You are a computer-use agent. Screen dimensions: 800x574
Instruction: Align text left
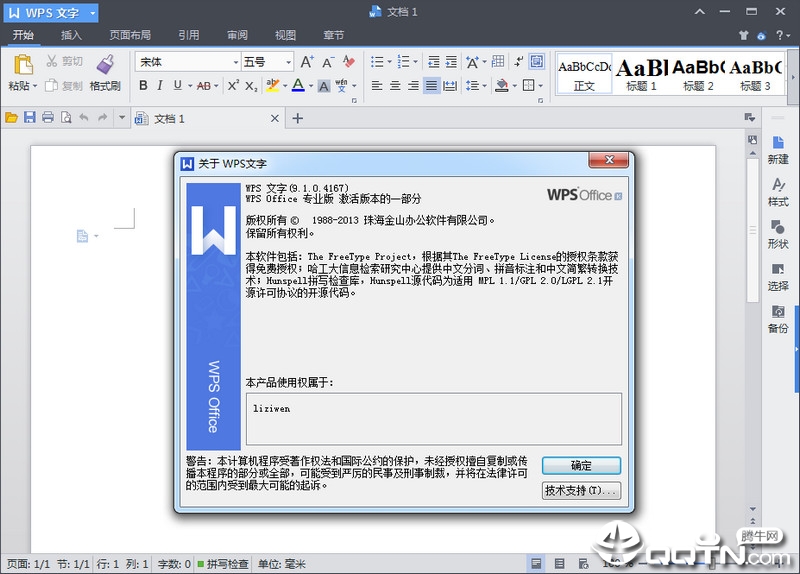(x=377, y=86)
